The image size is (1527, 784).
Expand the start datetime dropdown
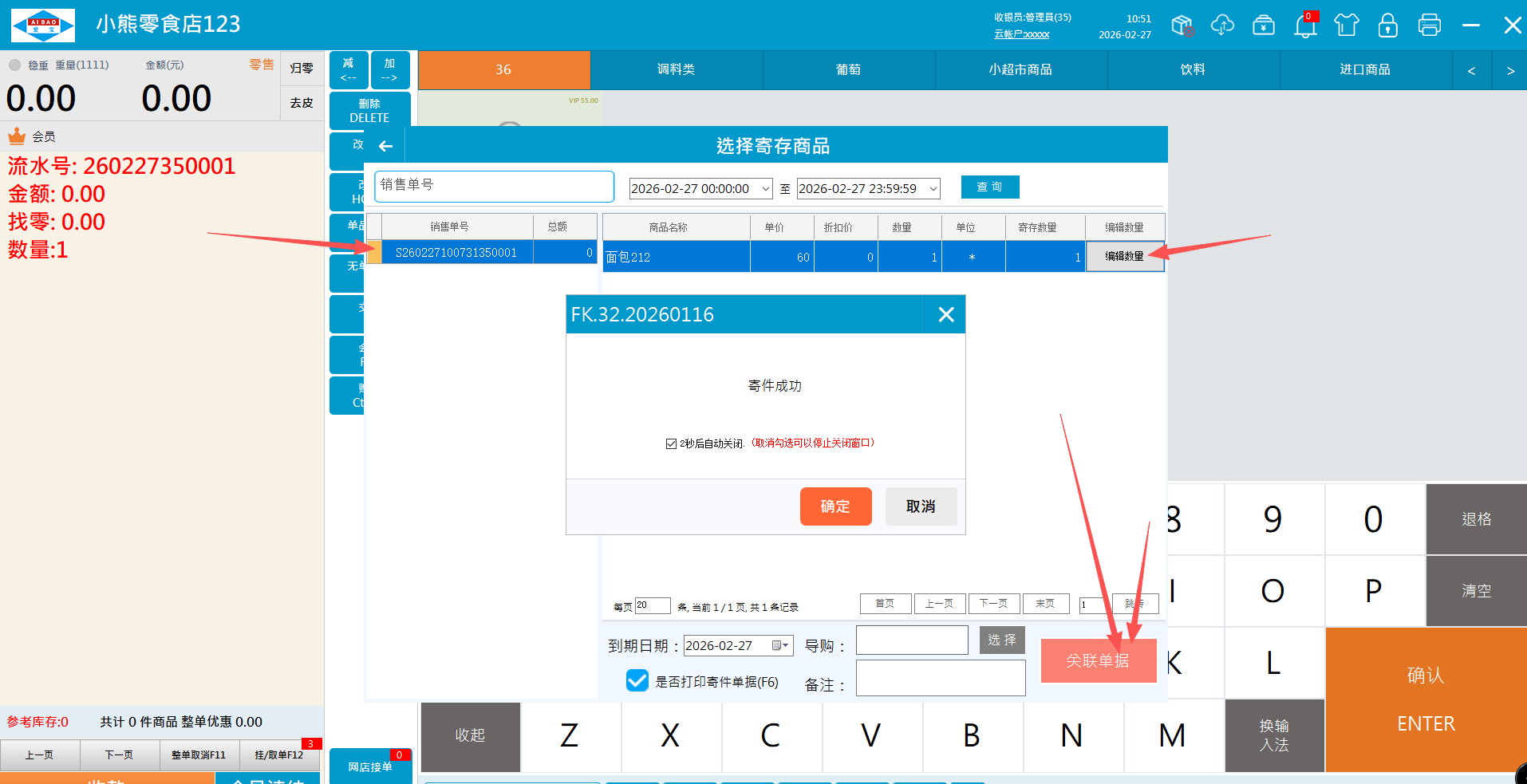coord(766,189)
